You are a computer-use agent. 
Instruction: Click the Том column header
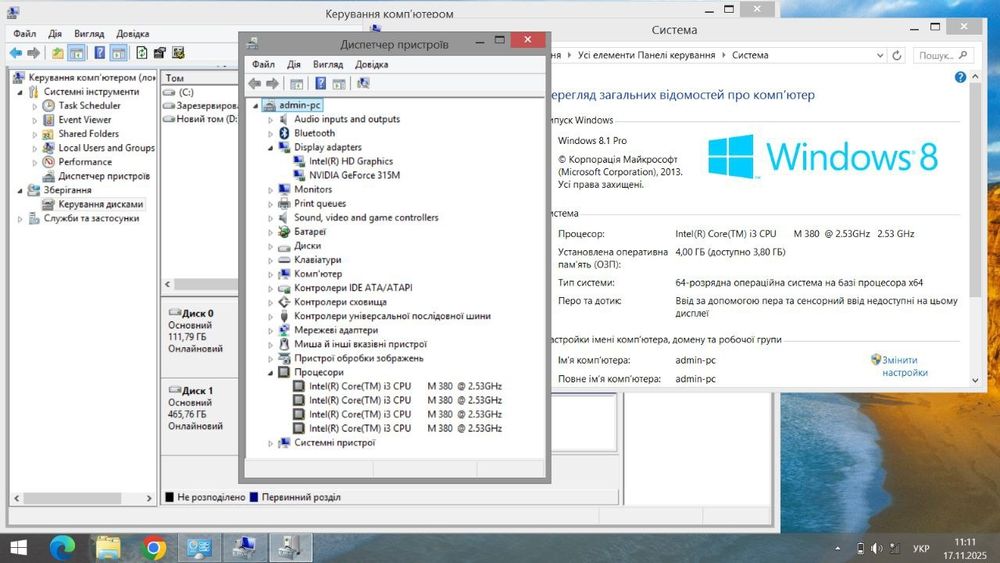coord(199,78)
